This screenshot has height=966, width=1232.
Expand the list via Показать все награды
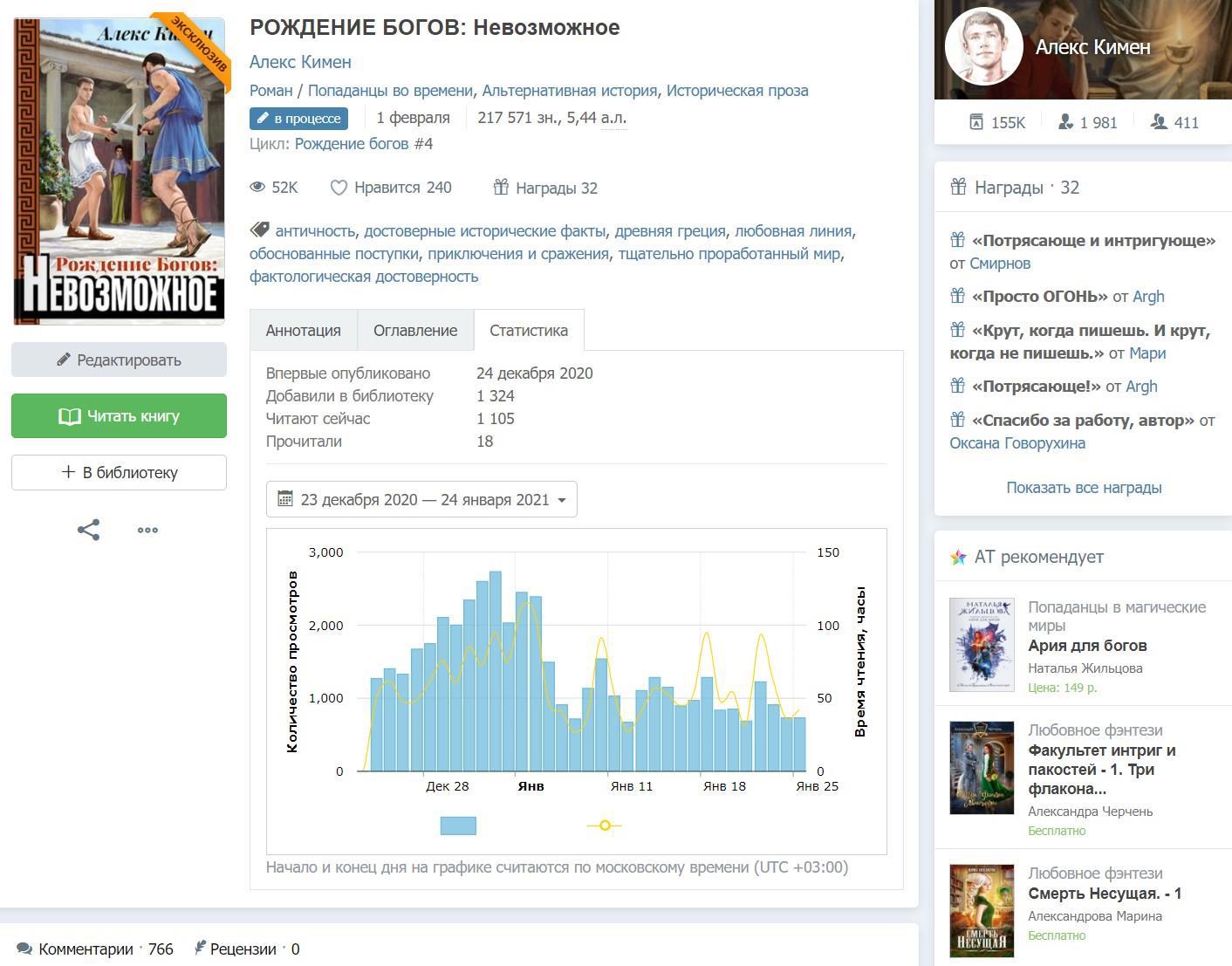tap(1084, 488)
